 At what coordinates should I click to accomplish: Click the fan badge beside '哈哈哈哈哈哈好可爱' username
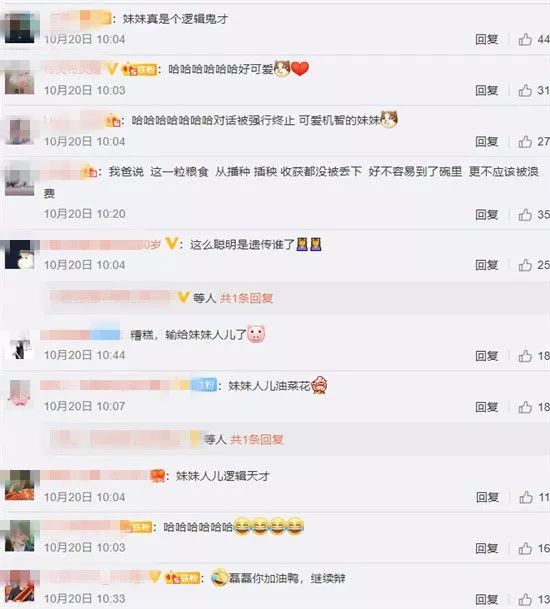139,70
